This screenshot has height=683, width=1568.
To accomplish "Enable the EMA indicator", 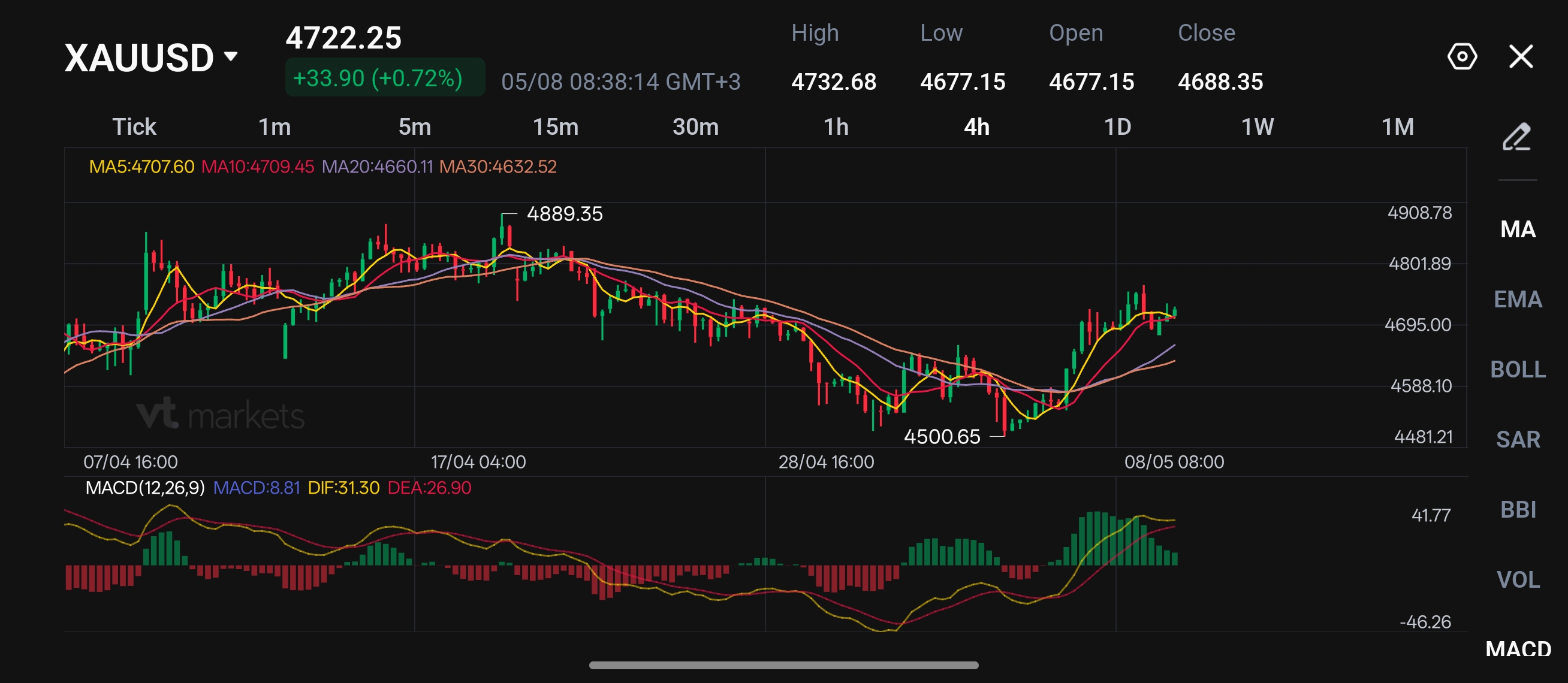I will point(1518,299).
